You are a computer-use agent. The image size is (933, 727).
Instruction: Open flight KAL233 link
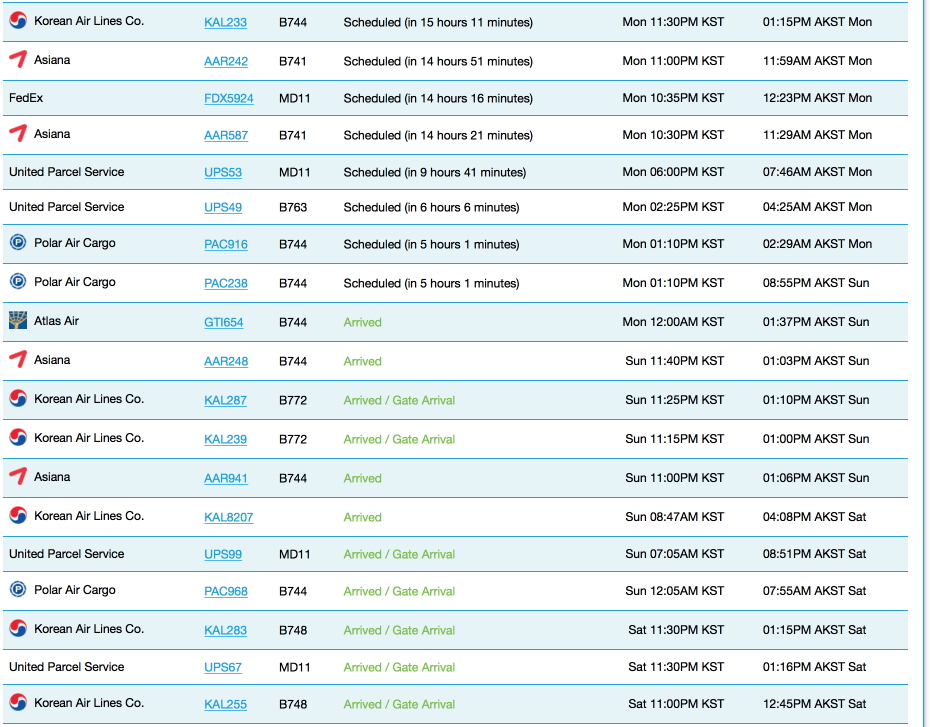coord(225,23)
